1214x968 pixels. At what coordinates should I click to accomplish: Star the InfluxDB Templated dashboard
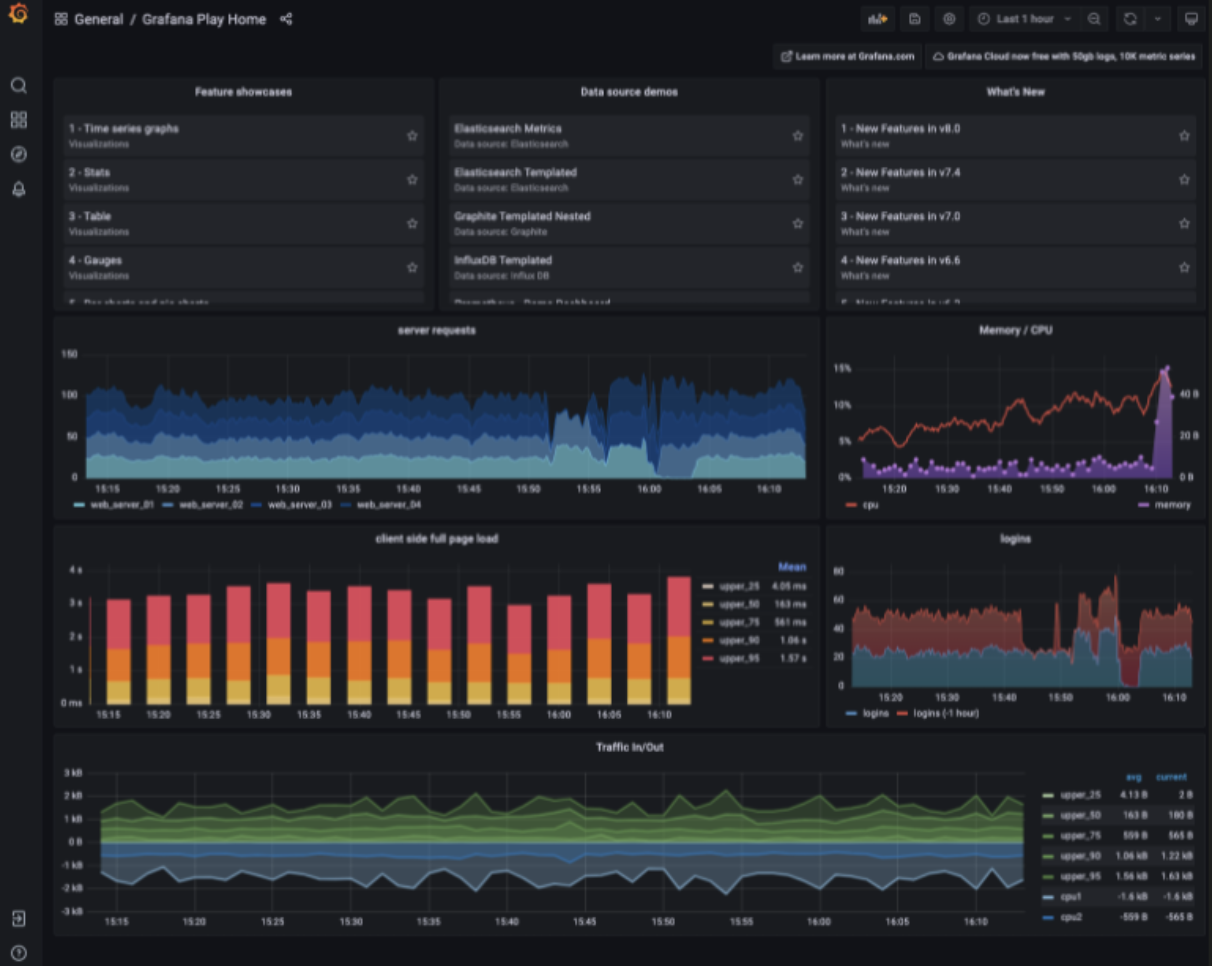pos(798,267)
